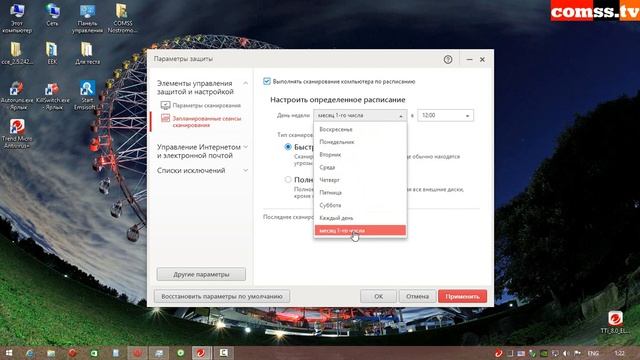Launch the Start Emsisoft shortcut
This screenshot has height=360, width=640.
pyautogui.click(x=87, y=96)
